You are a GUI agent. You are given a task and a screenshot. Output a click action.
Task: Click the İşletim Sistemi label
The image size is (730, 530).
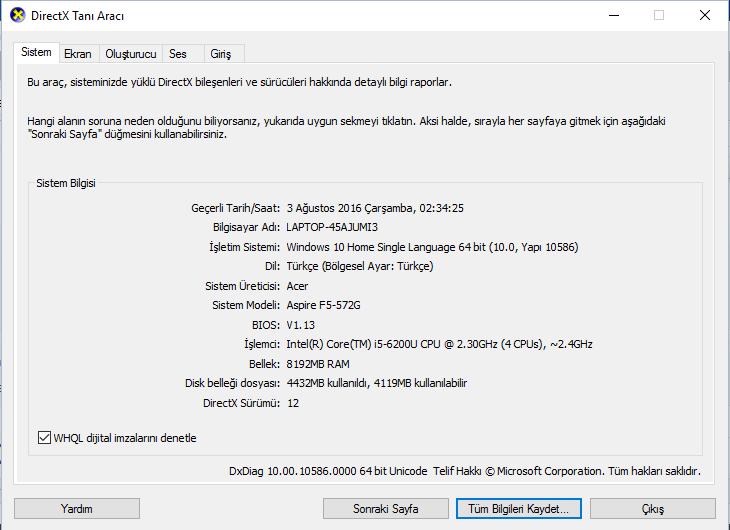(x=244, y=247)
